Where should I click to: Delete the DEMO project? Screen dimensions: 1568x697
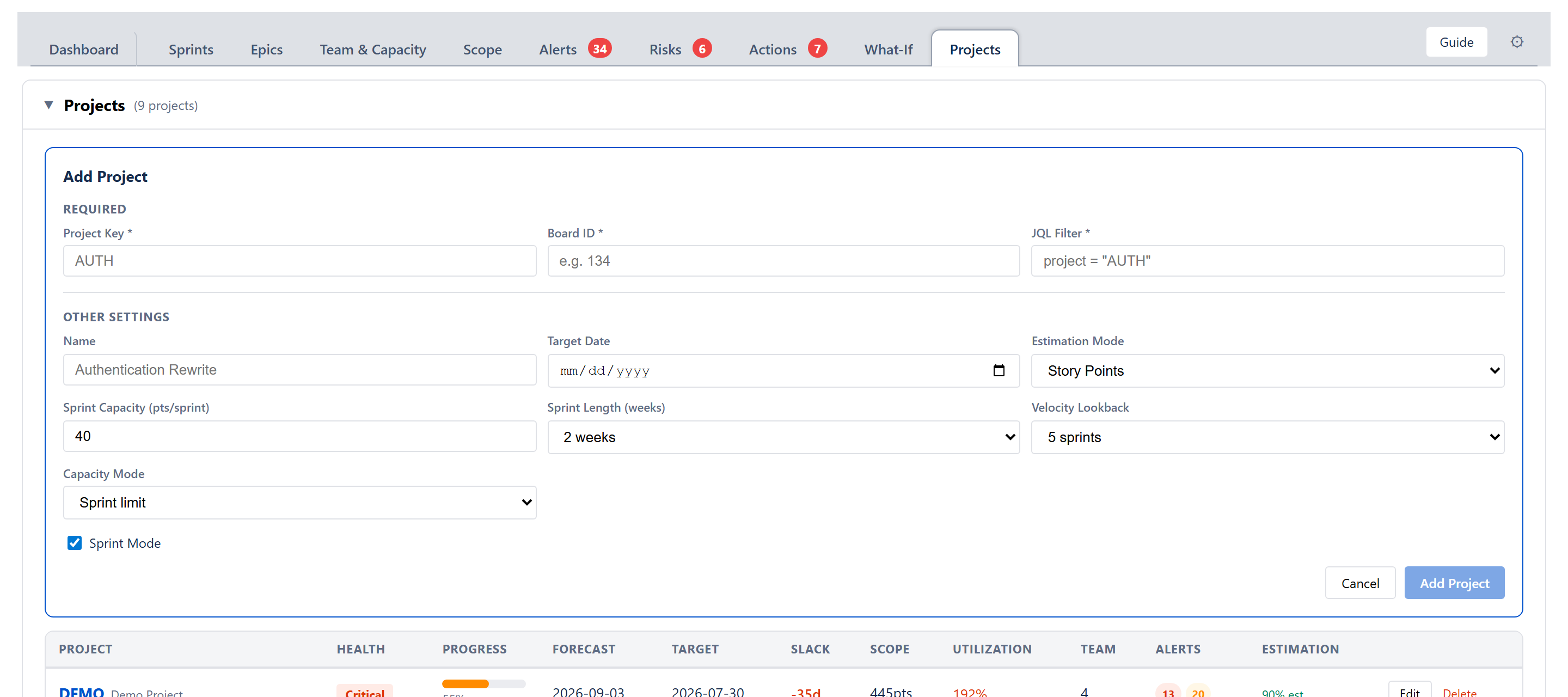(1459, 692)
